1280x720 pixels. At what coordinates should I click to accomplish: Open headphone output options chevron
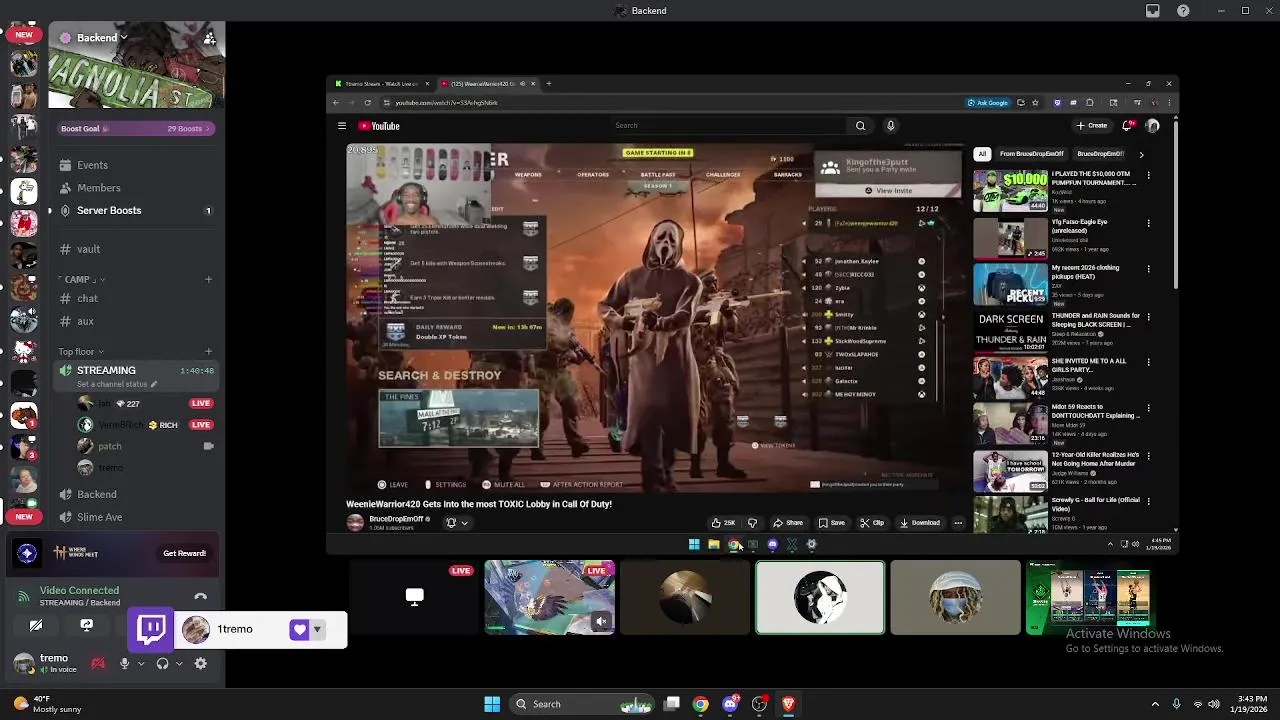179,663
